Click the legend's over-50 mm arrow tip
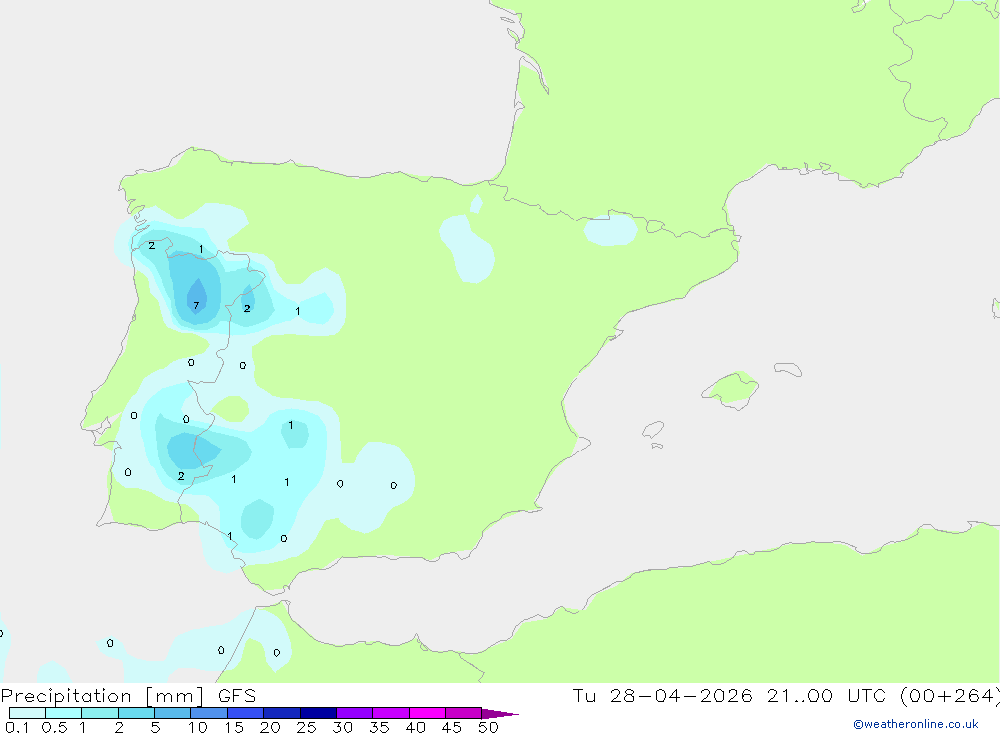 coord(500,713)
